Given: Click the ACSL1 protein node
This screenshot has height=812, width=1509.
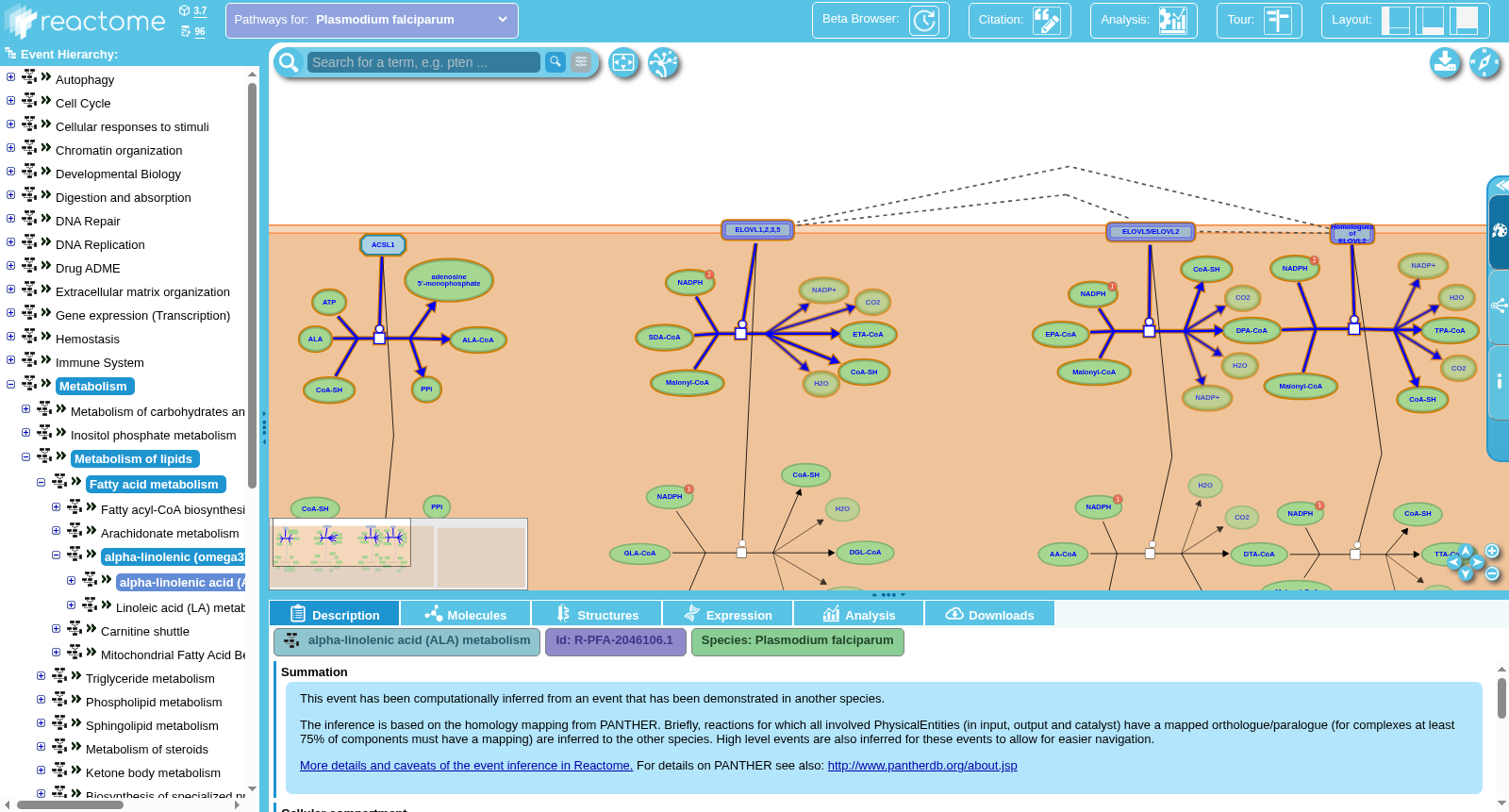Looking at the screenshot, I should tap(383, 245).
